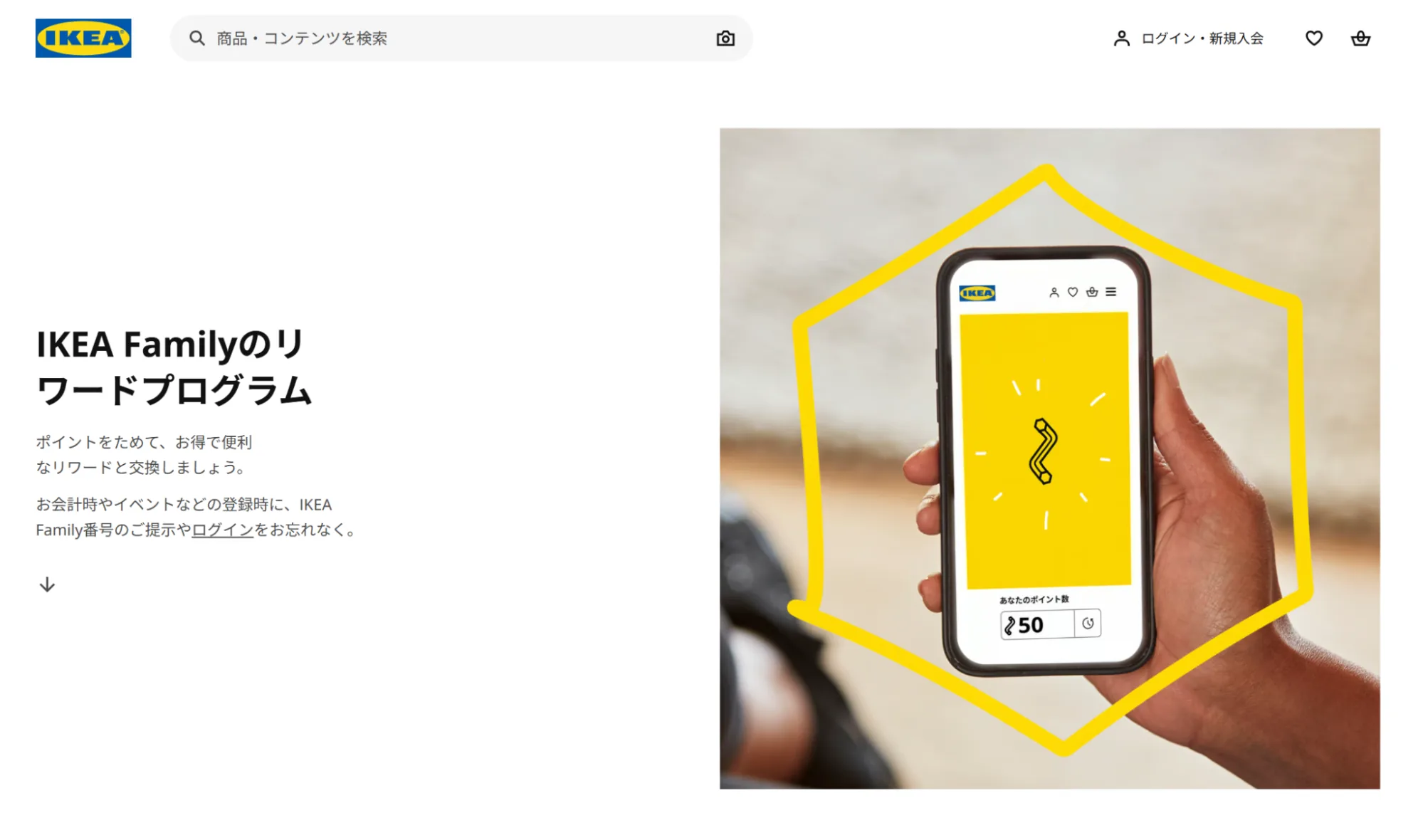Click the hamburger menu on the phone screen
This screenshot has height=840, width=1423.
[1111, 292]
